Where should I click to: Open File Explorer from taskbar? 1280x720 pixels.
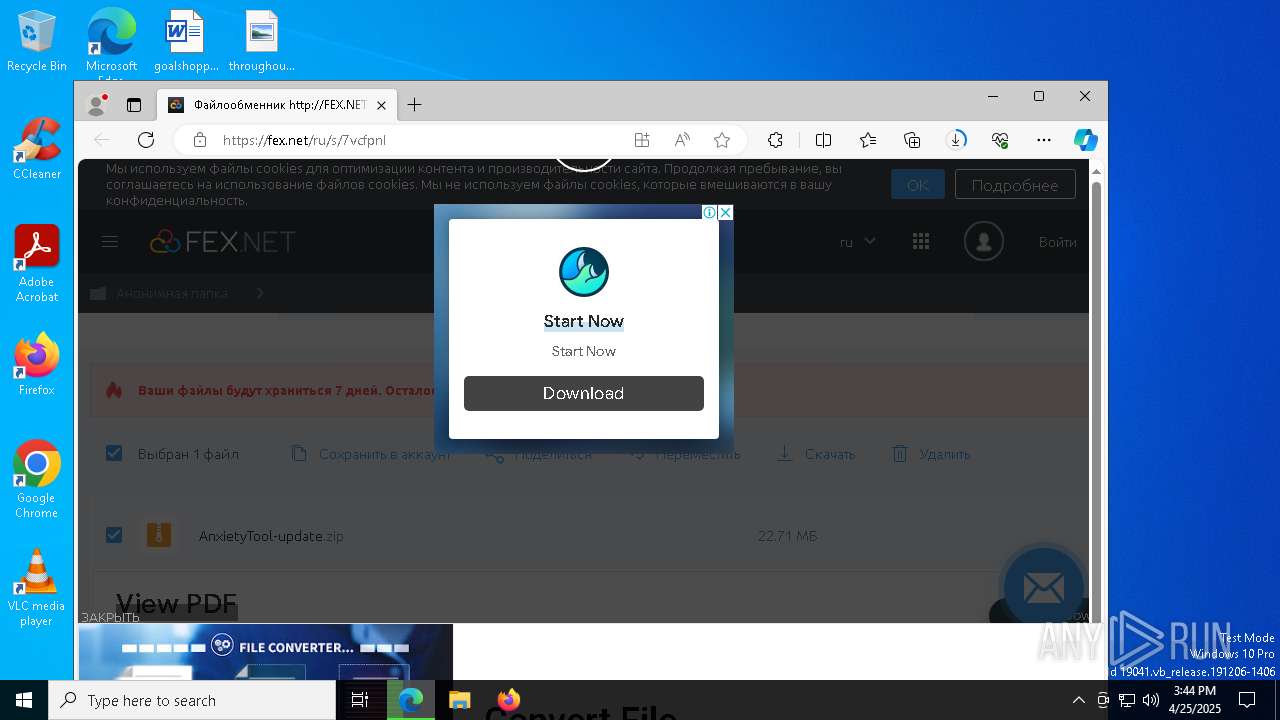pos(460,700)
